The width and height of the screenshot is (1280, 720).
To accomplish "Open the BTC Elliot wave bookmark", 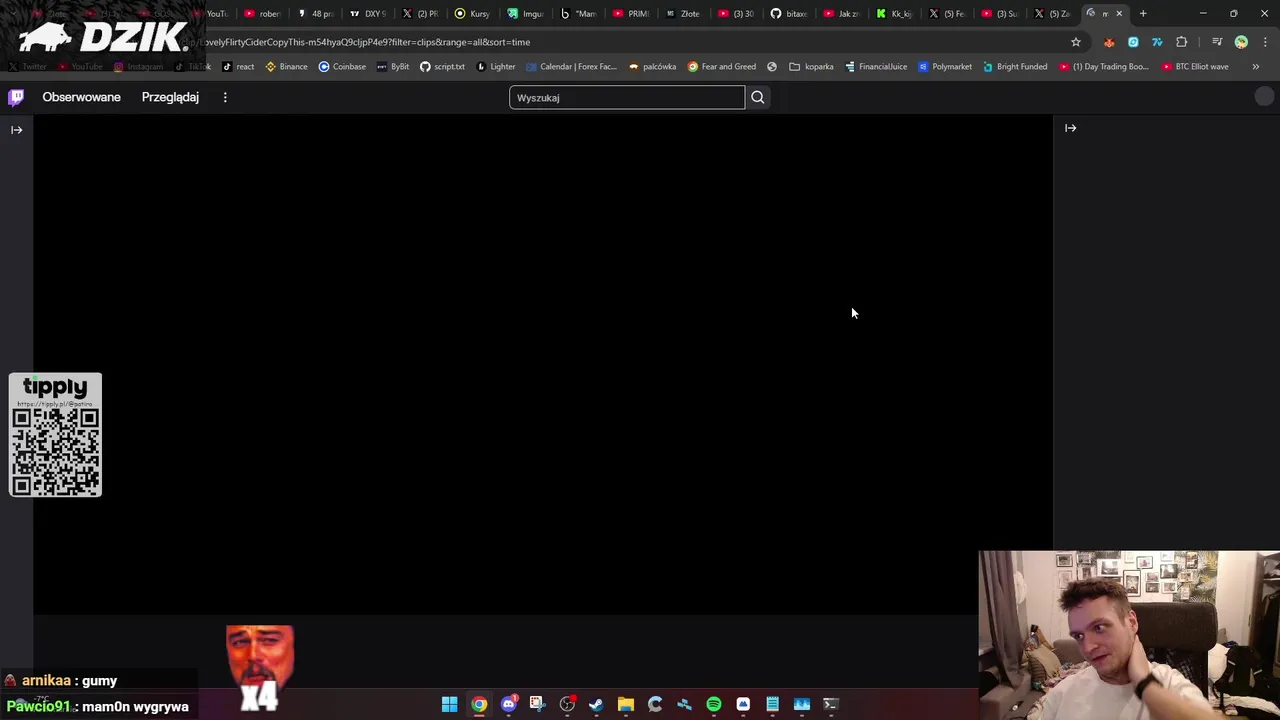I will [x=1195, y=66].
